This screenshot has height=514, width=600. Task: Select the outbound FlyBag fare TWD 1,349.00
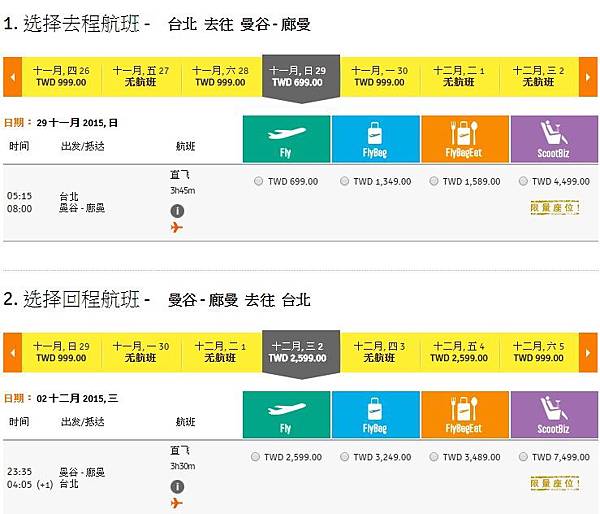(345, 182)
